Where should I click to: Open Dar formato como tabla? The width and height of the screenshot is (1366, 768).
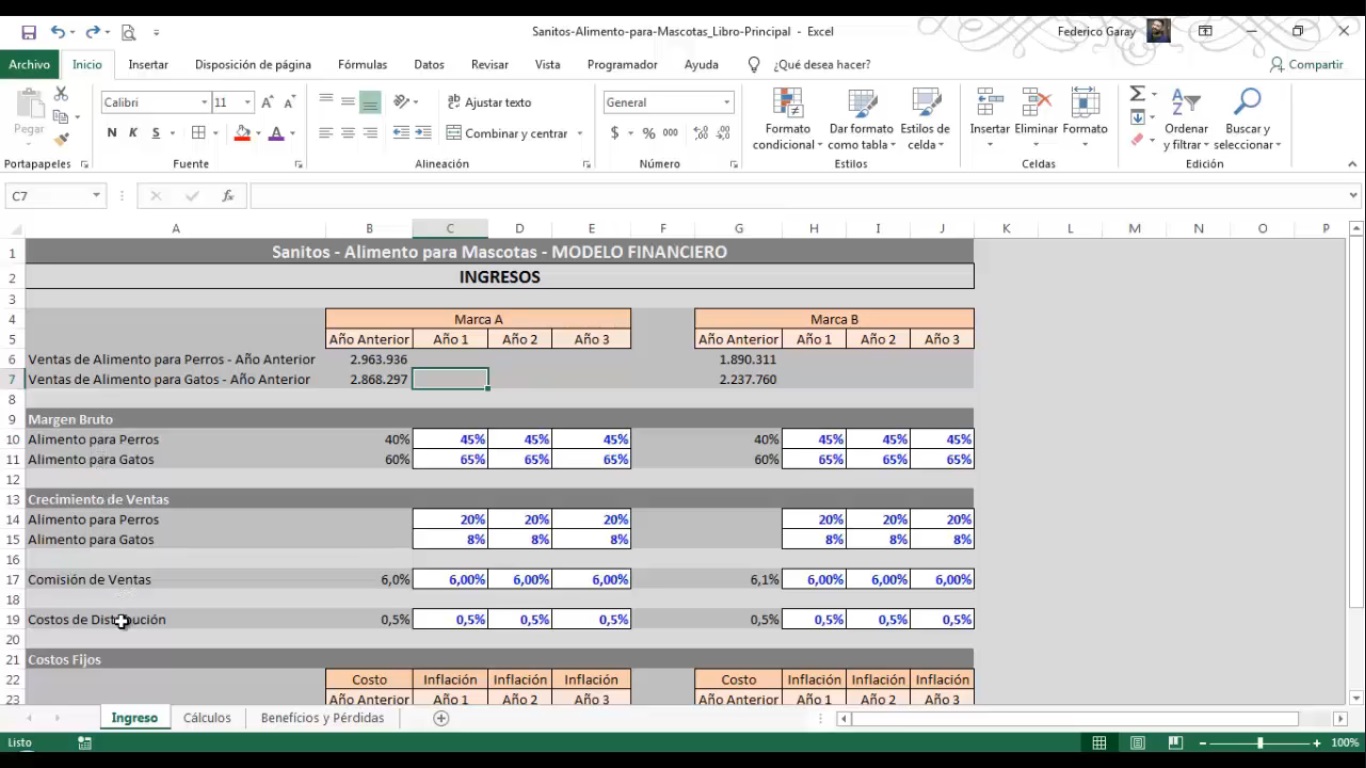861,119
